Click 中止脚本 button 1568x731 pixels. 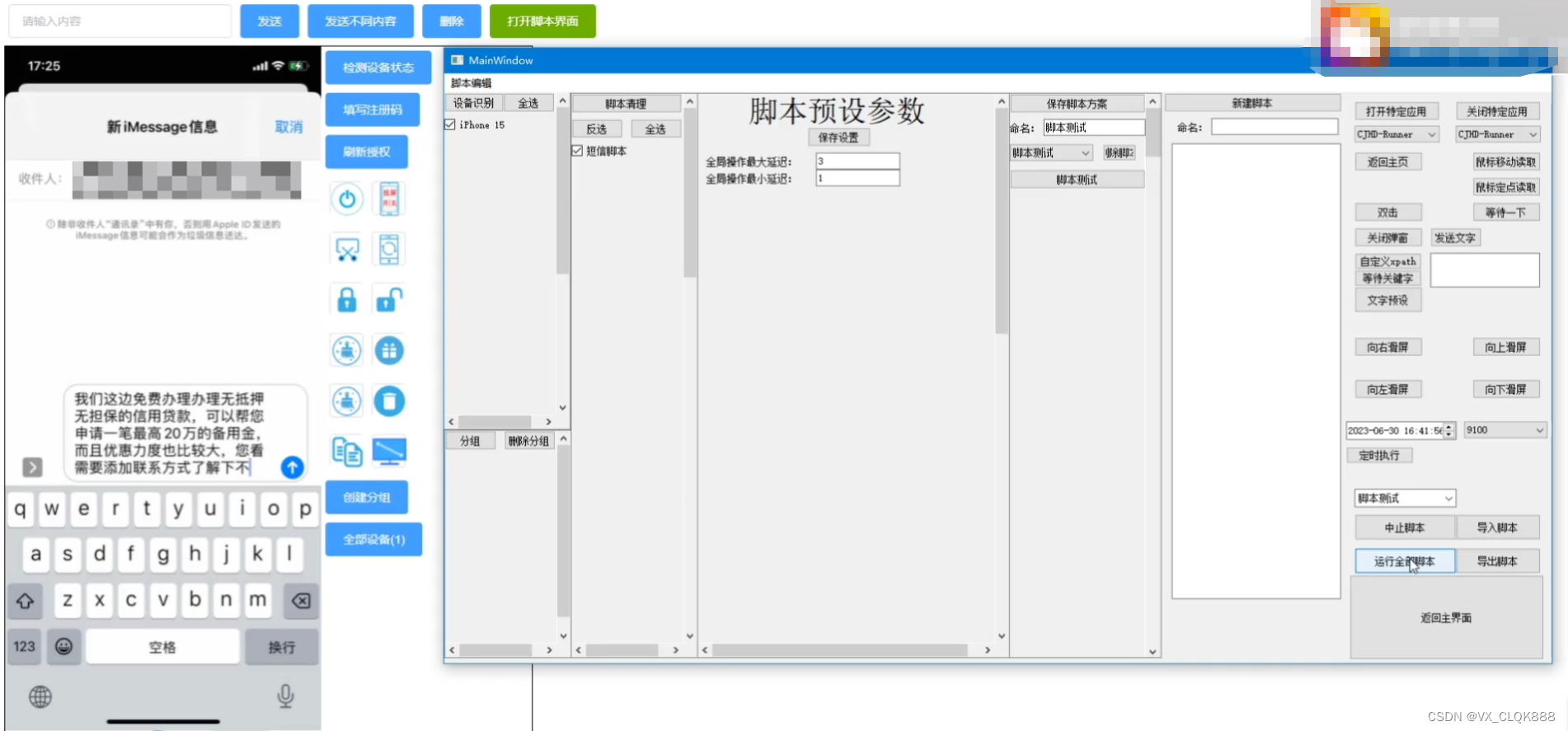tap(1405, 527)
